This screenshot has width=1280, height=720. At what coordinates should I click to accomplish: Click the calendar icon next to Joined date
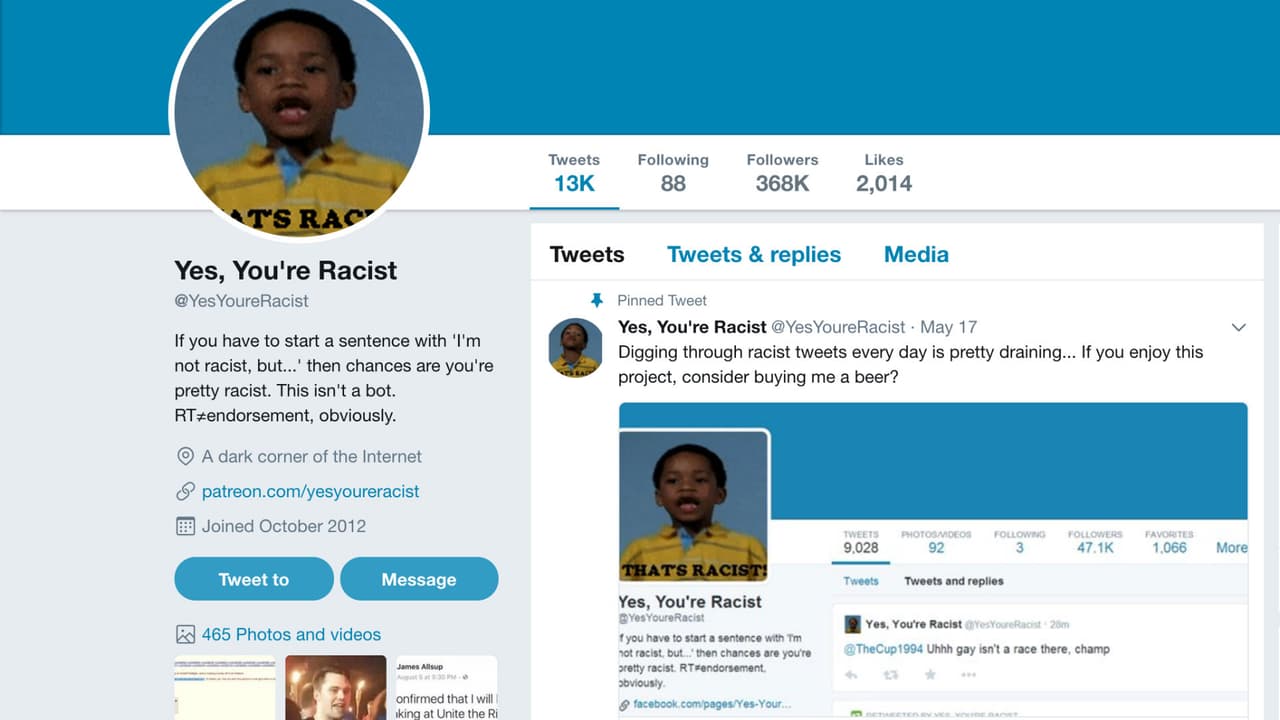tap(185, 526)
